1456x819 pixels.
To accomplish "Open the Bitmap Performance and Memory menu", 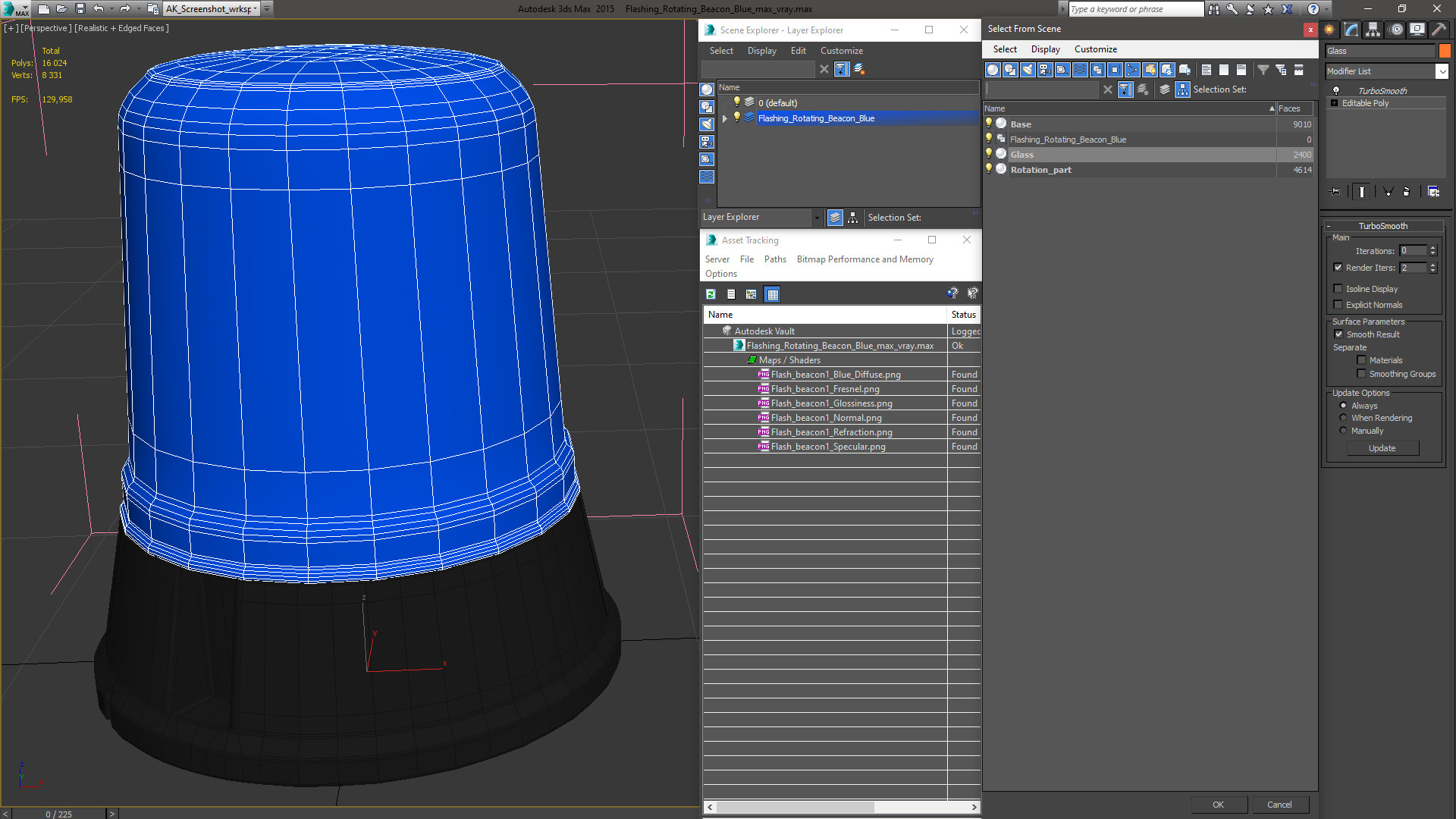I will (x=864, y=259).
